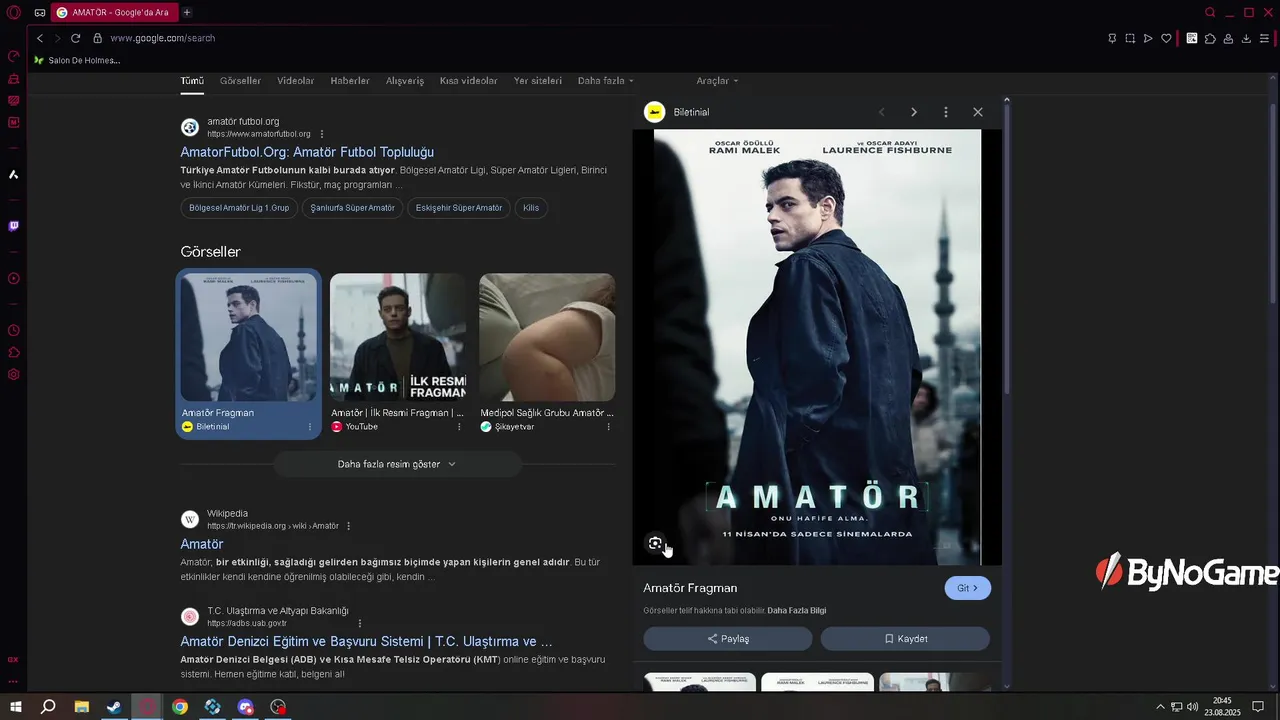This screenshot has height=720, width=1280.
Task: Click the 'Kilis' chip
Action: tap(531, 208)
